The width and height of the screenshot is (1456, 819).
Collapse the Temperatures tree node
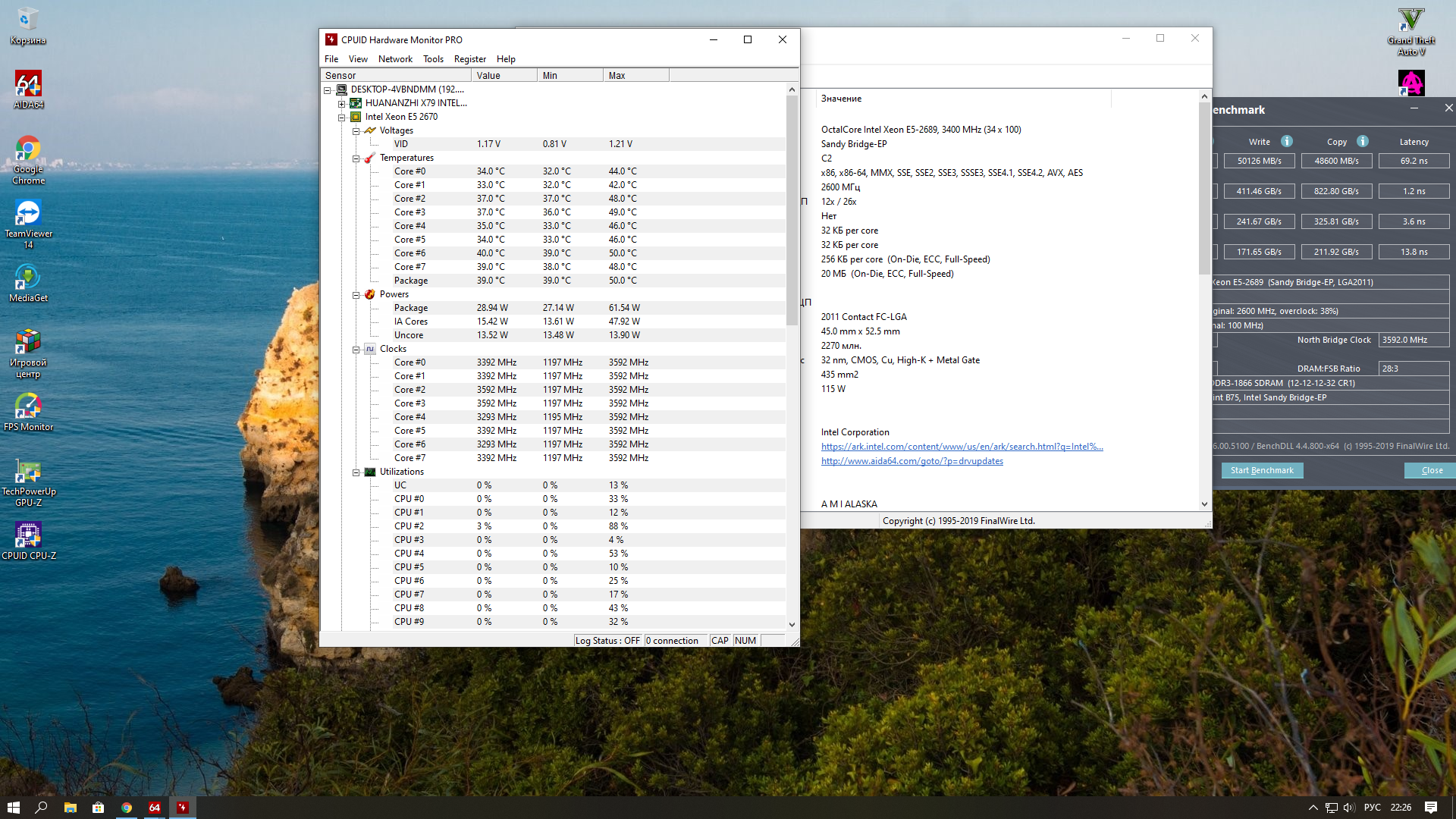tap(356, 158)
